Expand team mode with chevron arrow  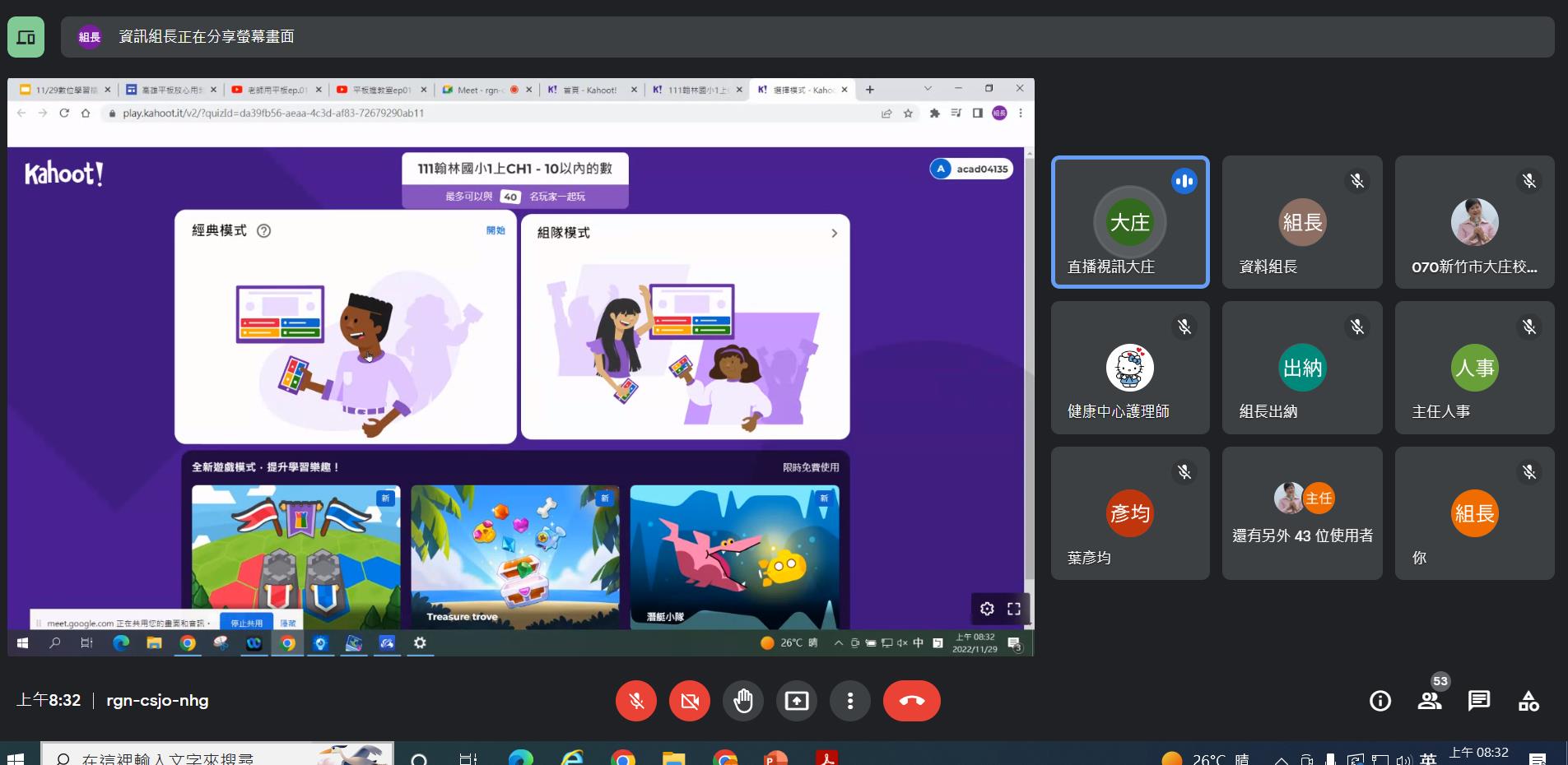pos(834,234)
